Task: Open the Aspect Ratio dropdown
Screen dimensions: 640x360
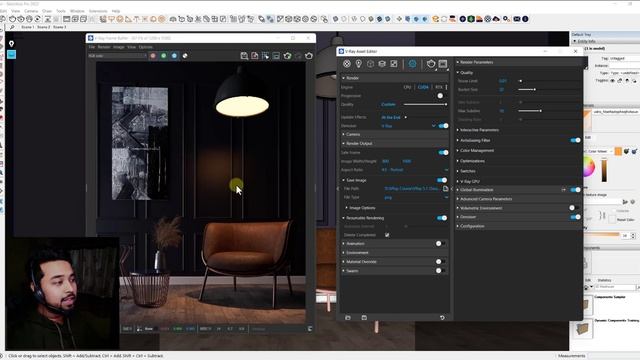Action: tap(415, 170)
